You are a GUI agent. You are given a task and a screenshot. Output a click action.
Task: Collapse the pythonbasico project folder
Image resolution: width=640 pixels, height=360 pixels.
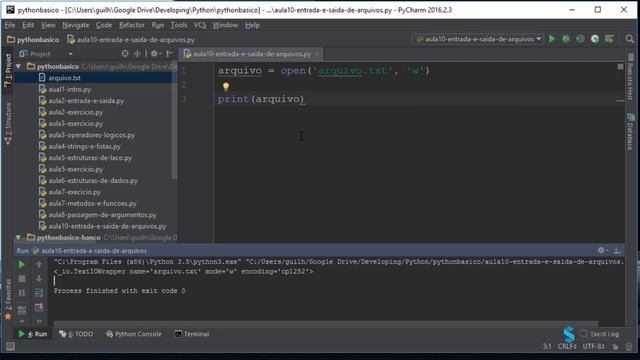tap(18, 66)
